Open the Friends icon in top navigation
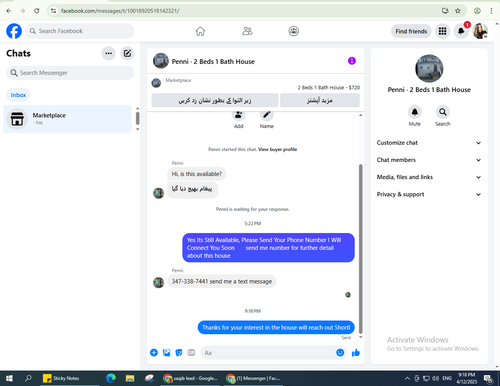Viewport: 500px width, 386px height. (247, 31)
